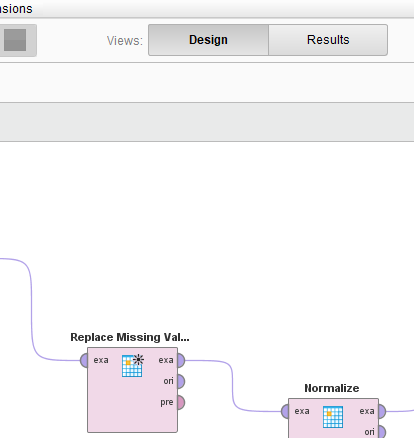The width and height of the screenshot is (414, 438).
Task: Click the ori output port of Replace Missing Values
Action: (181, 381)
